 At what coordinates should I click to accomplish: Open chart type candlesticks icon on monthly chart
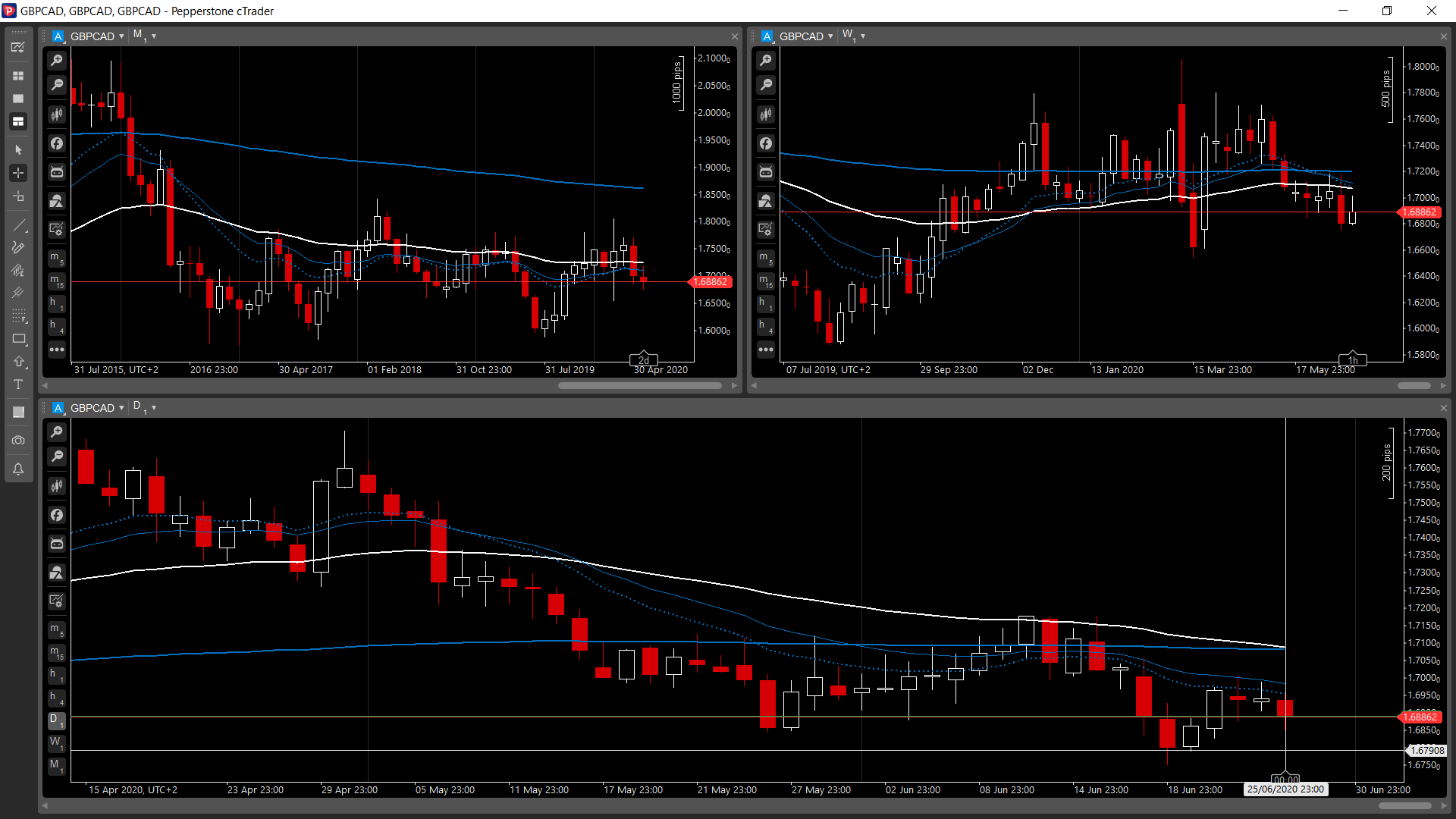point(57,115)
